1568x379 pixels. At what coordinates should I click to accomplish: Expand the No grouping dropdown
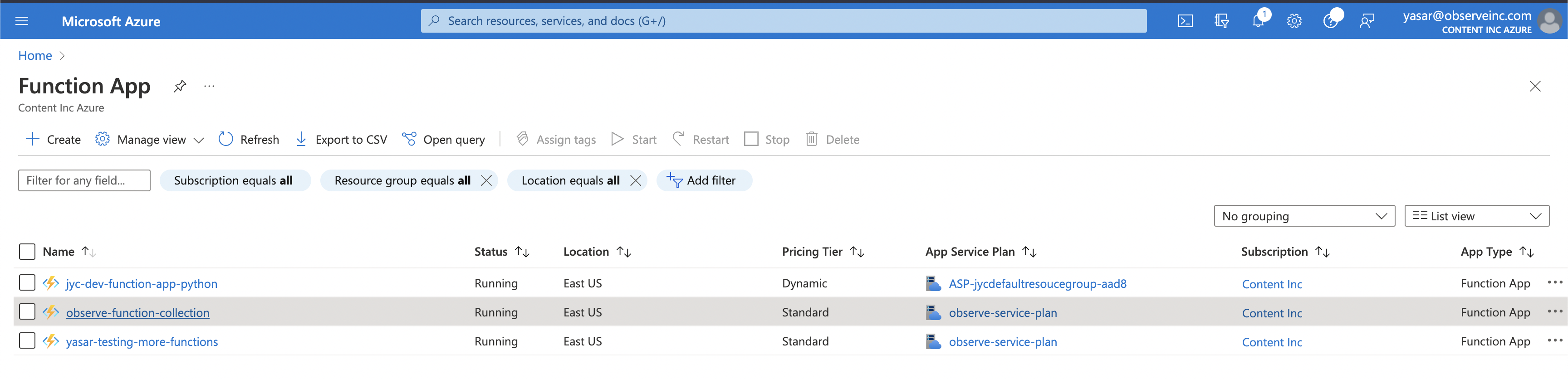click(x=1304, y=216)
